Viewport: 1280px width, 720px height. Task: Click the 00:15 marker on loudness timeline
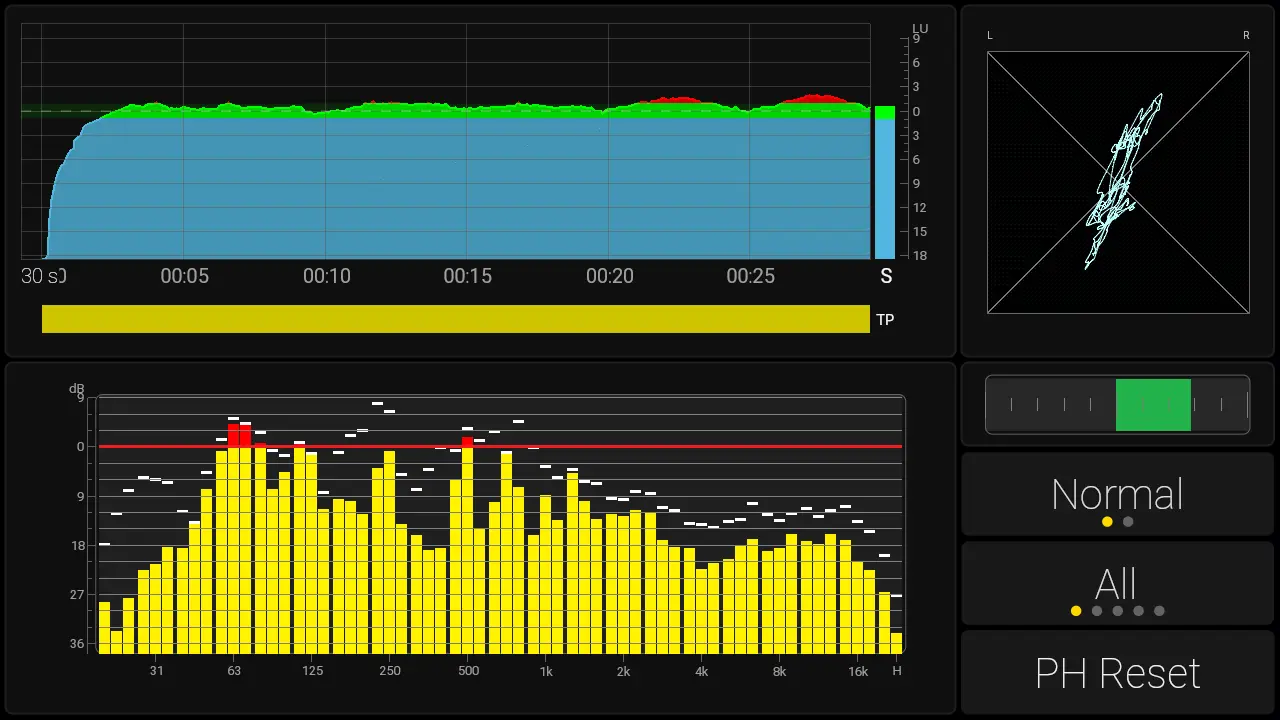point(468,276)
